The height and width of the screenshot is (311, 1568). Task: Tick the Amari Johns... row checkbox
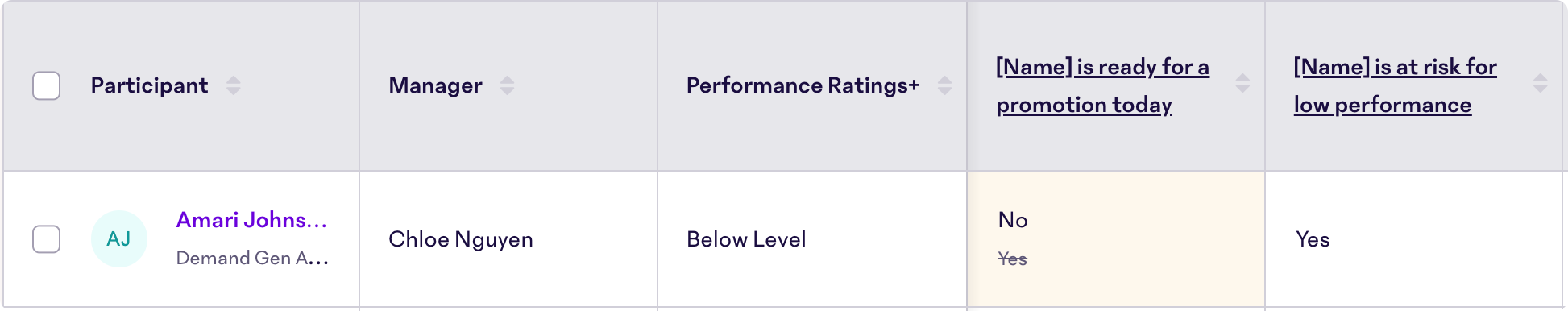pyautogui.click(x=47, y=239)
